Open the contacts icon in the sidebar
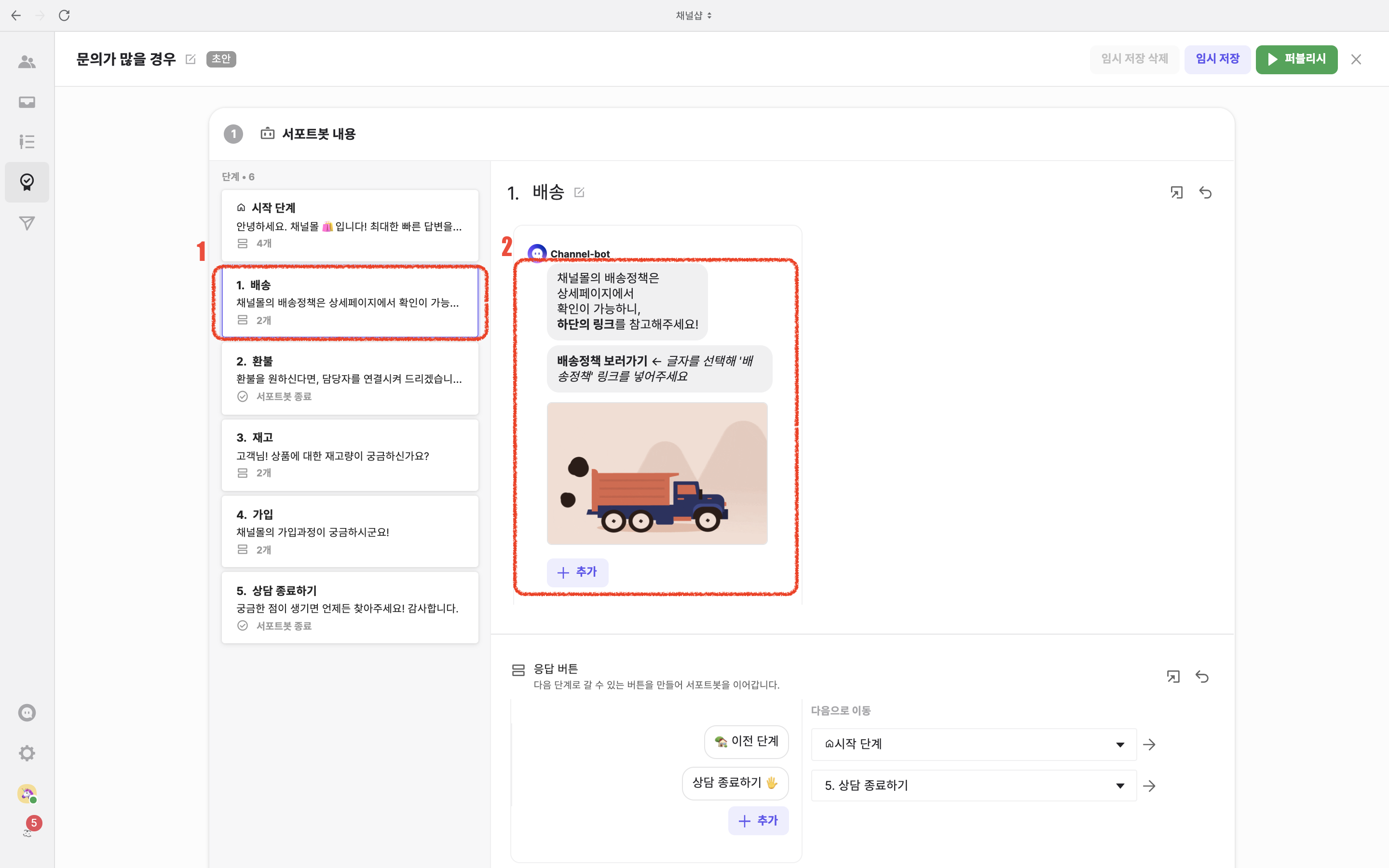This screenshot has width=1389, height=868. [x=27, y=61]
